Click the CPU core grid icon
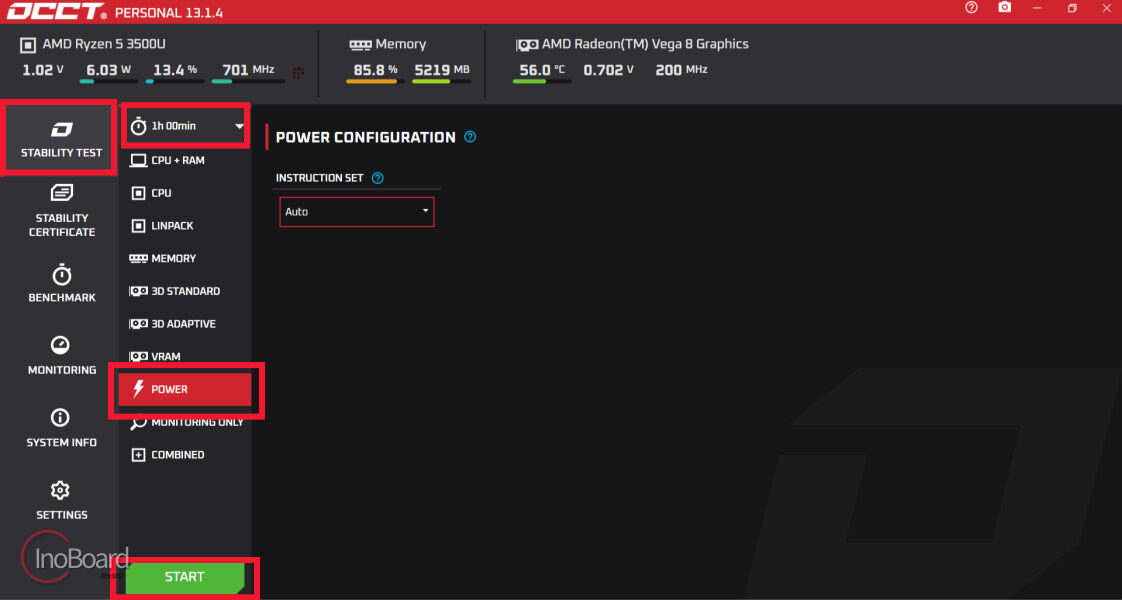 (x=298, y=72)
